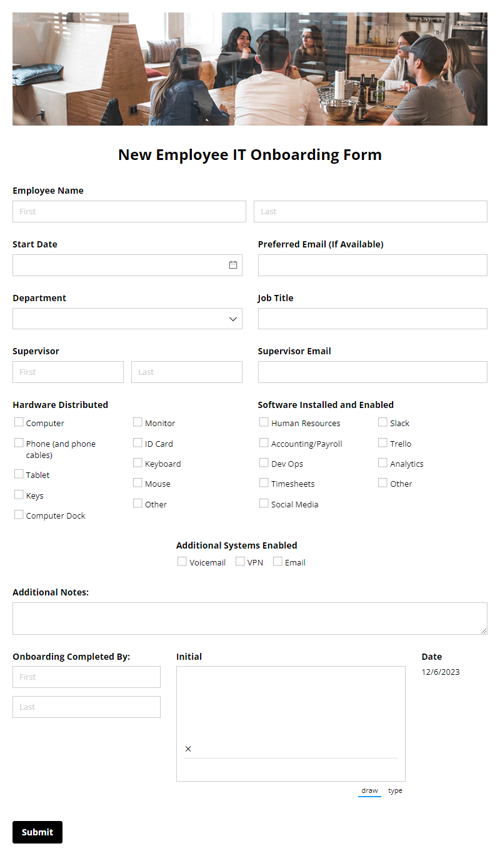Expand the Department dropdown arrow
This screenshot has height=856, width=500.
click(x=233, y=319)
